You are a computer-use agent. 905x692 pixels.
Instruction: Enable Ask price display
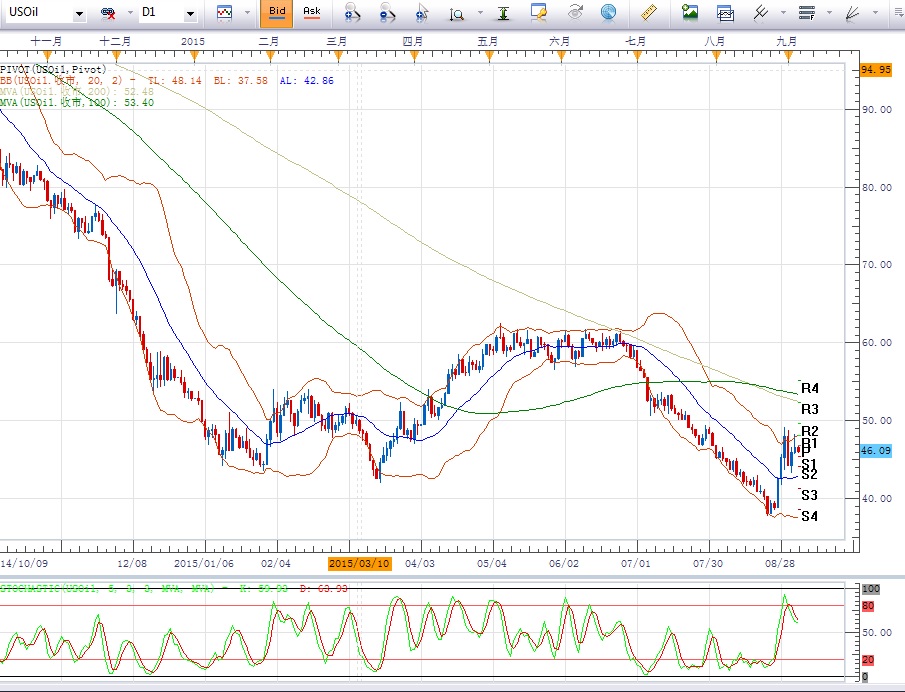click(312, 13)
